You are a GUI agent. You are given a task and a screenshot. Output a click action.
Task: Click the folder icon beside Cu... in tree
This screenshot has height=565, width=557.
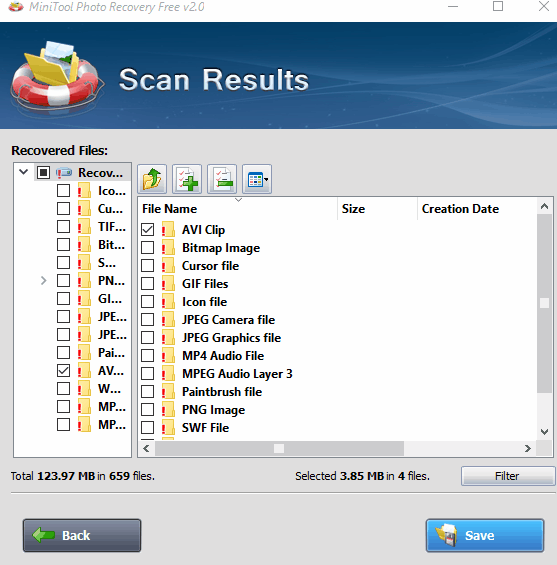tap(84, 209)
